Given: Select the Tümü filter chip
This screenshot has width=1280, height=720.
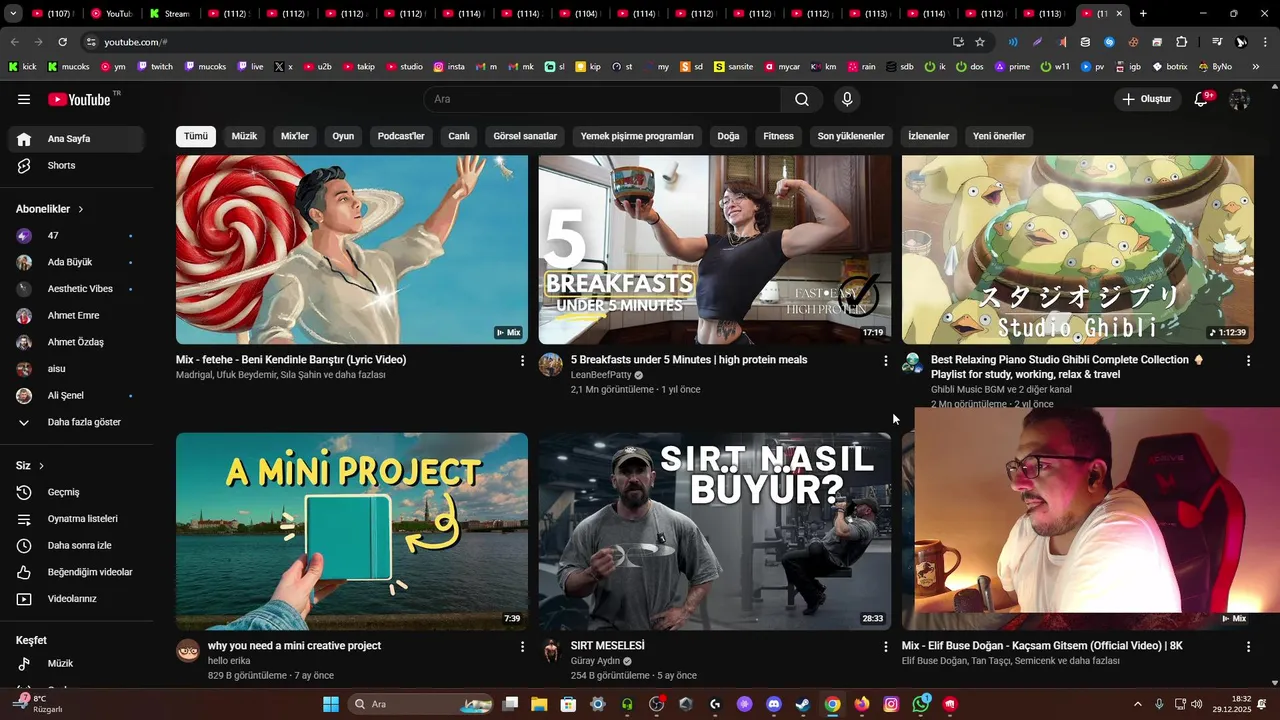Looking at the screenshot, I should (x=196, y=136).
